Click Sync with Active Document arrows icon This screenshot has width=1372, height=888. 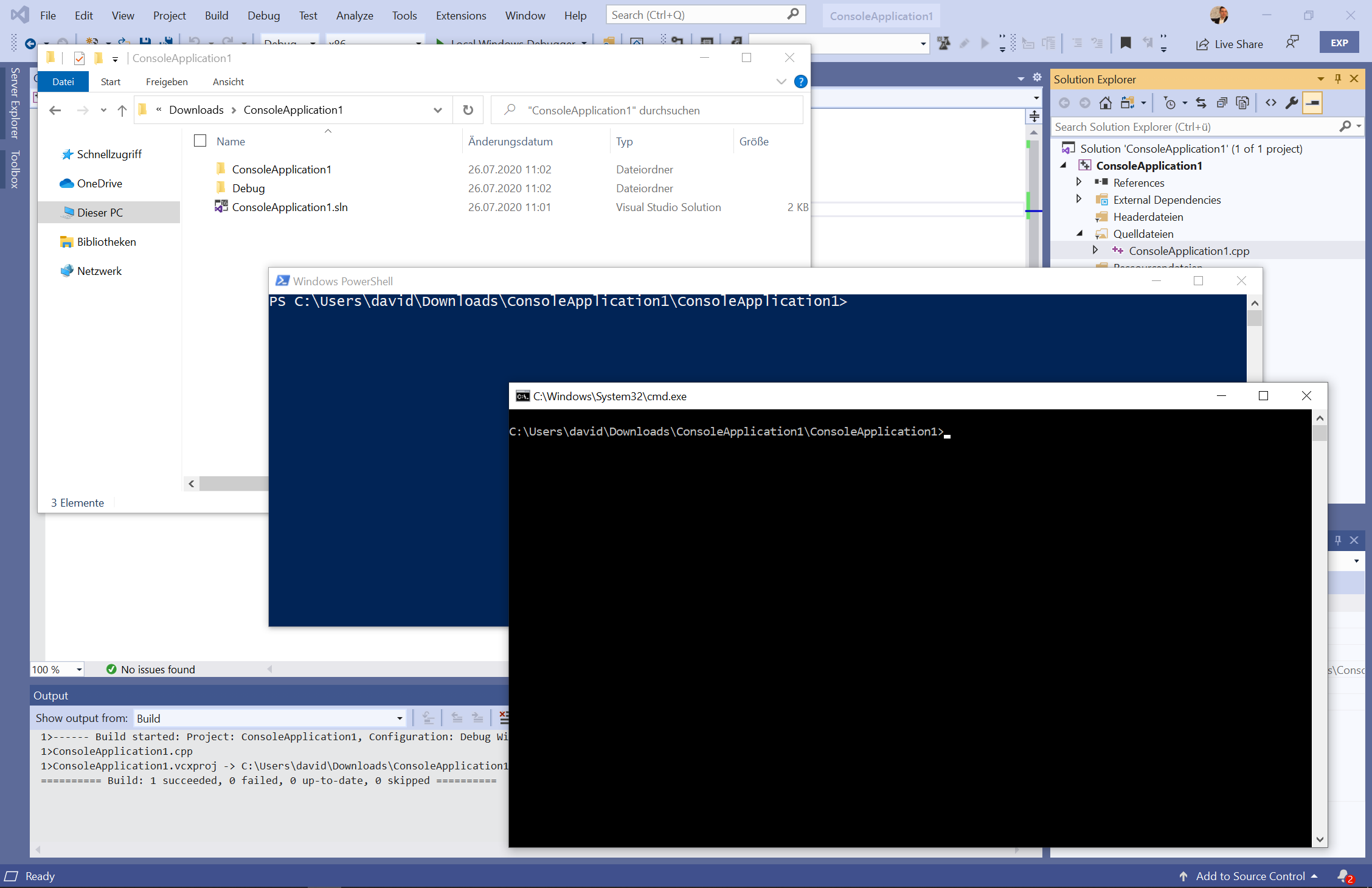1201,103
